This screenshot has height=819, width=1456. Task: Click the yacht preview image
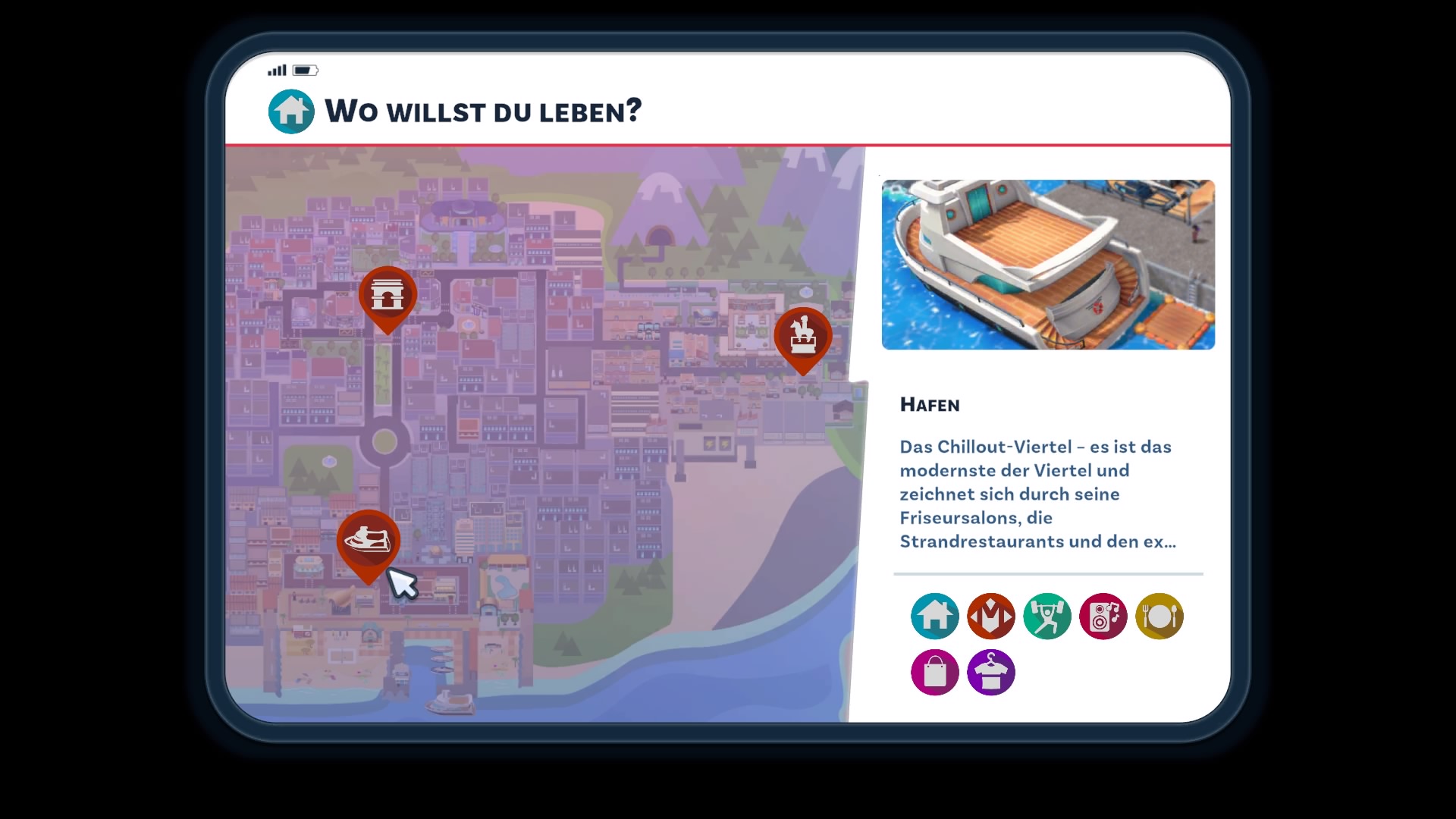(x=1048, y=265)
